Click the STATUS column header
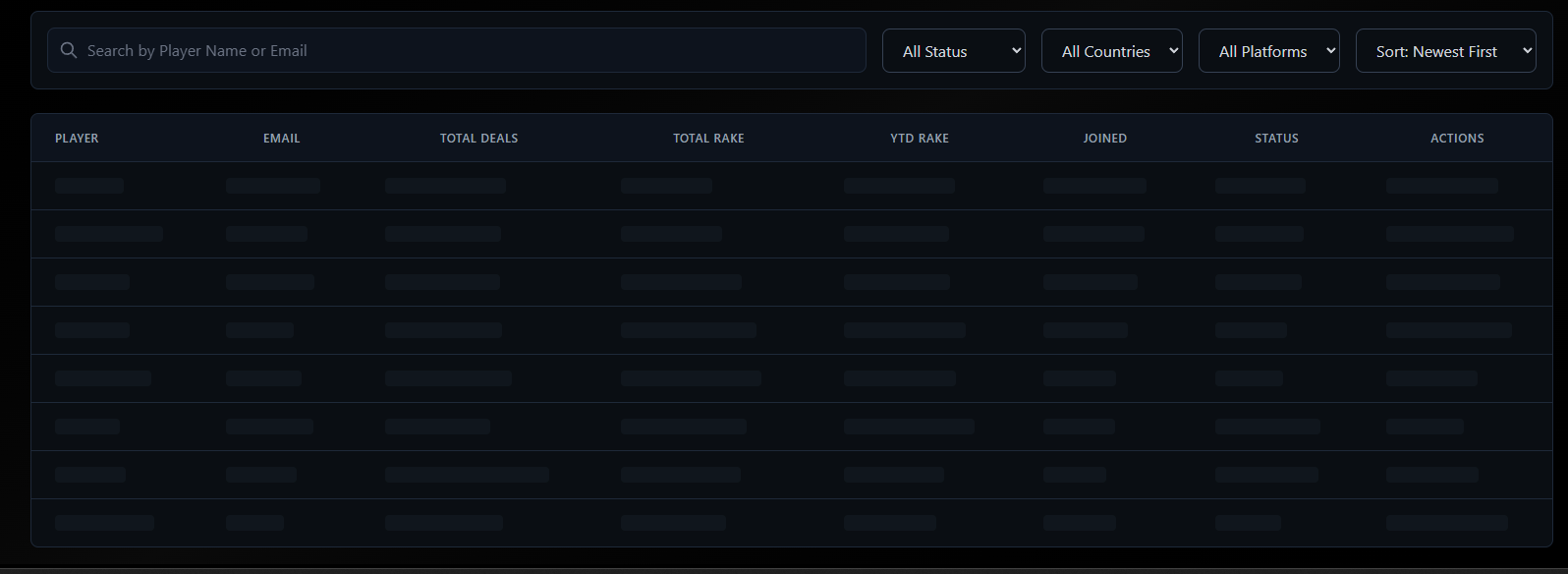The image size is (1568, 574). pyautogui.click(x=1277, y=139)
